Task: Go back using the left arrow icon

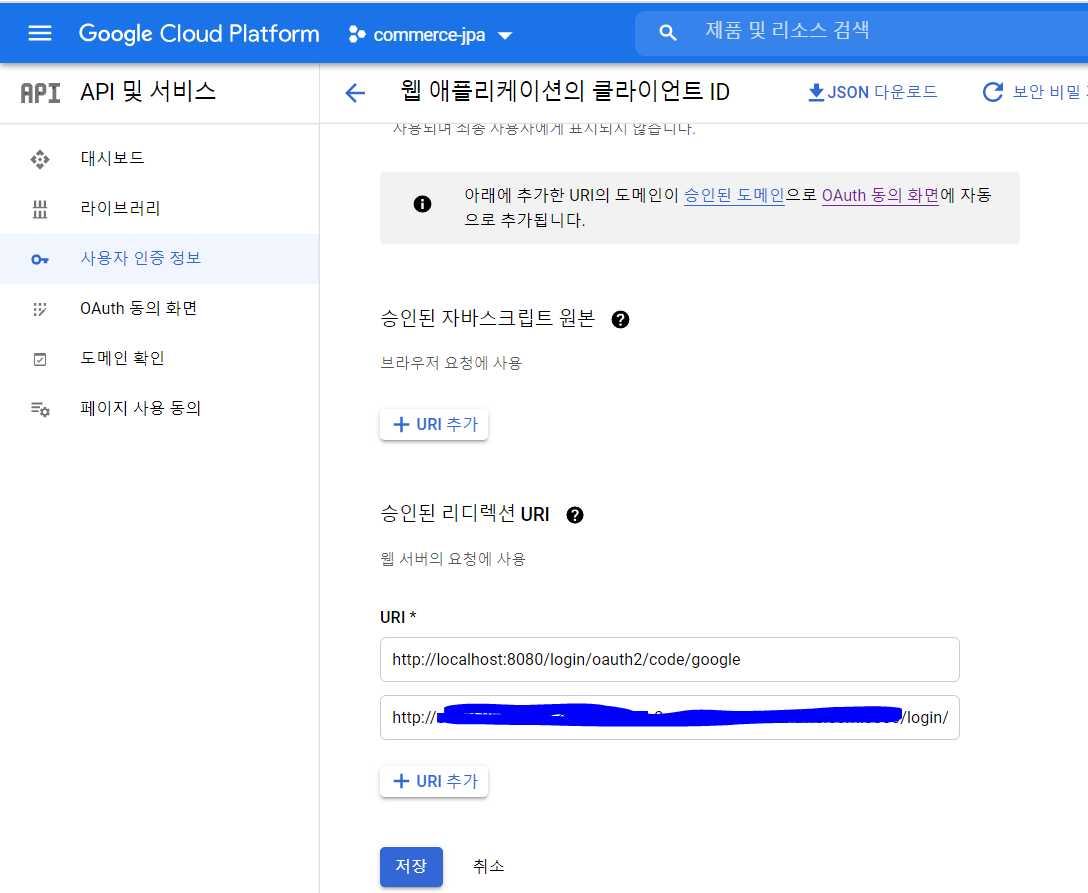Action: 355,92
